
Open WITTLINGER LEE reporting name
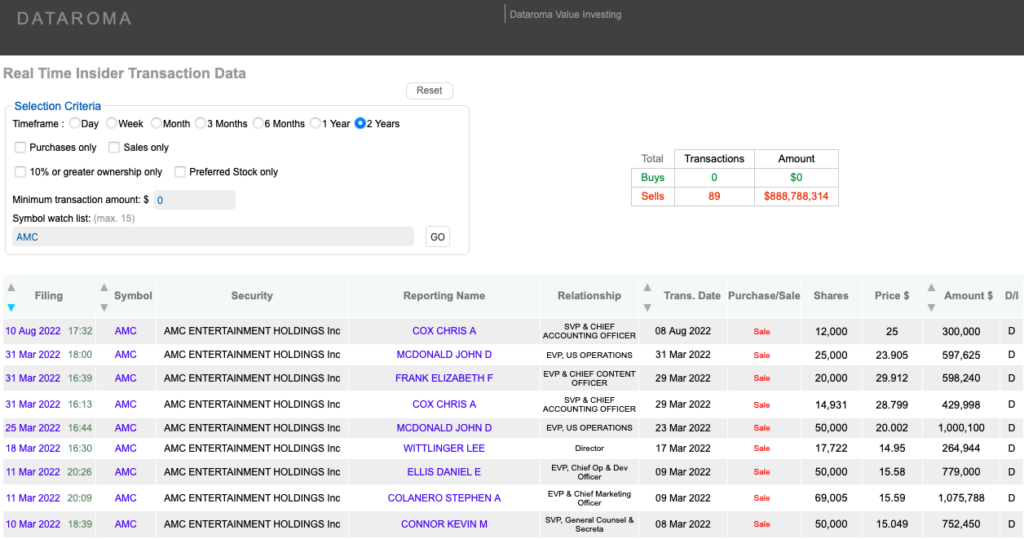tap(444, 448)
